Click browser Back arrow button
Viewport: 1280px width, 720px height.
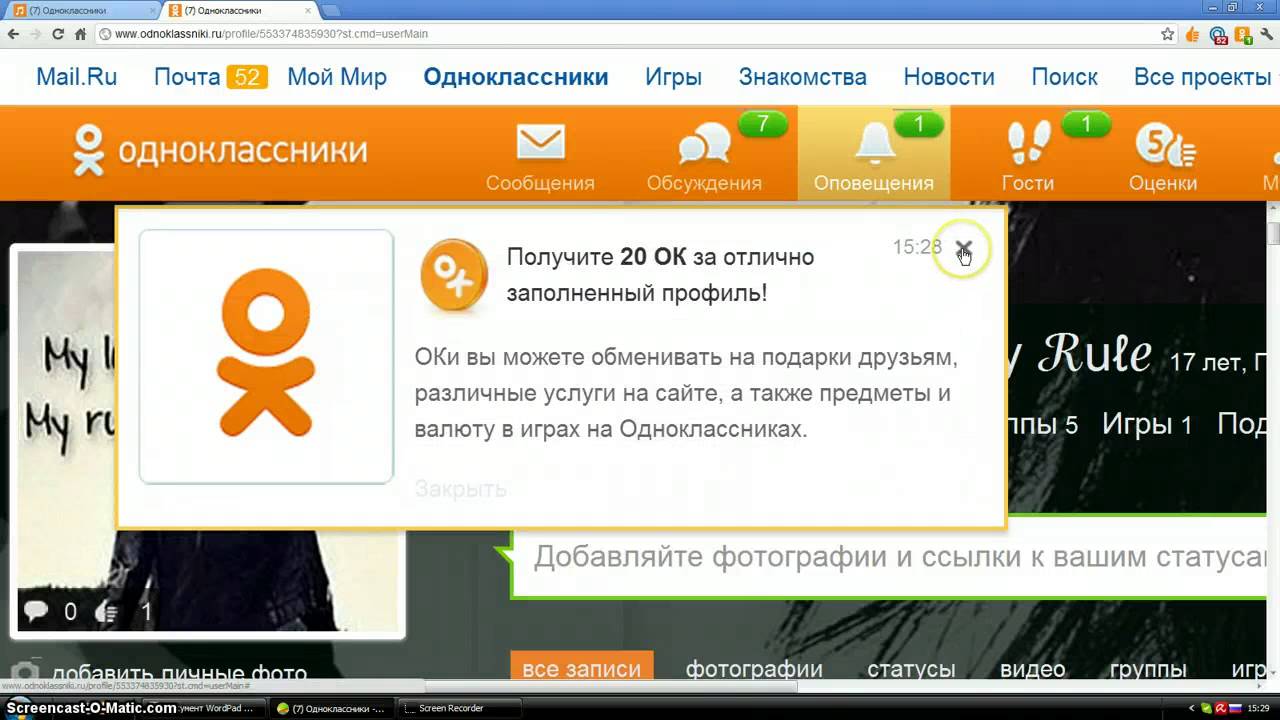point(13,34)
